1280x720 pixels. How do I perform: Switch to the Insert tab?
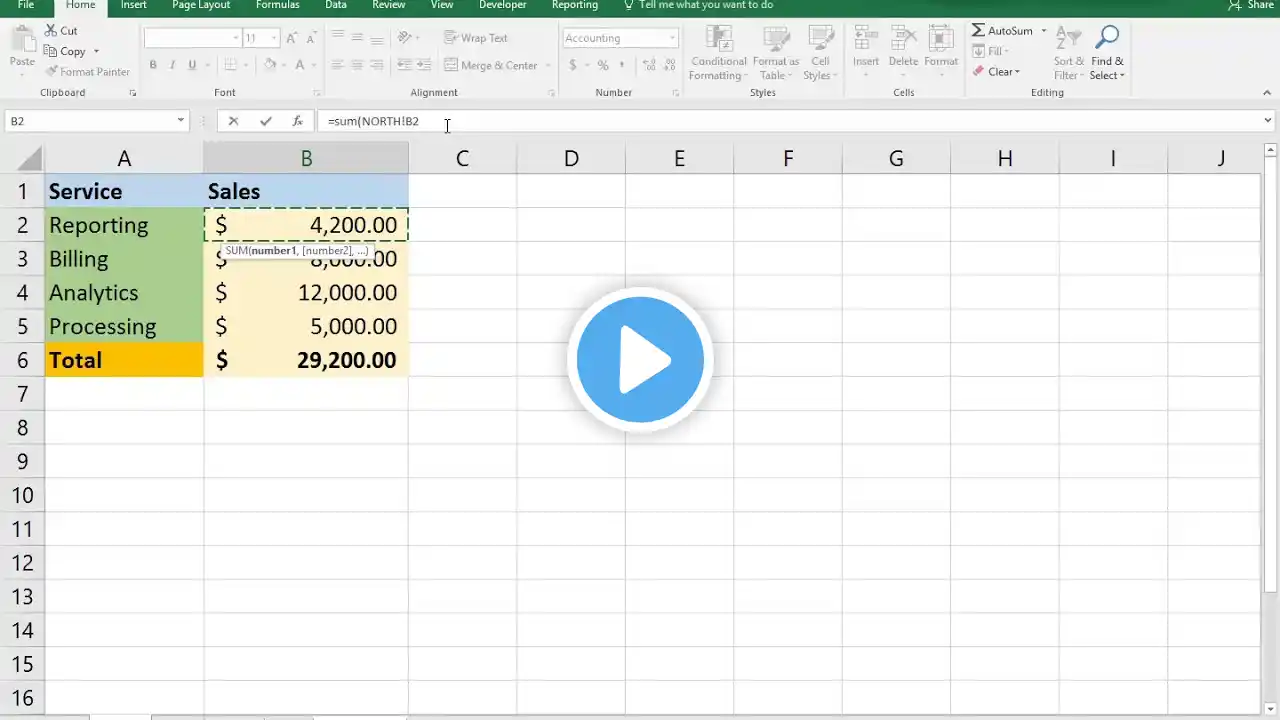(x=134, y=5)
